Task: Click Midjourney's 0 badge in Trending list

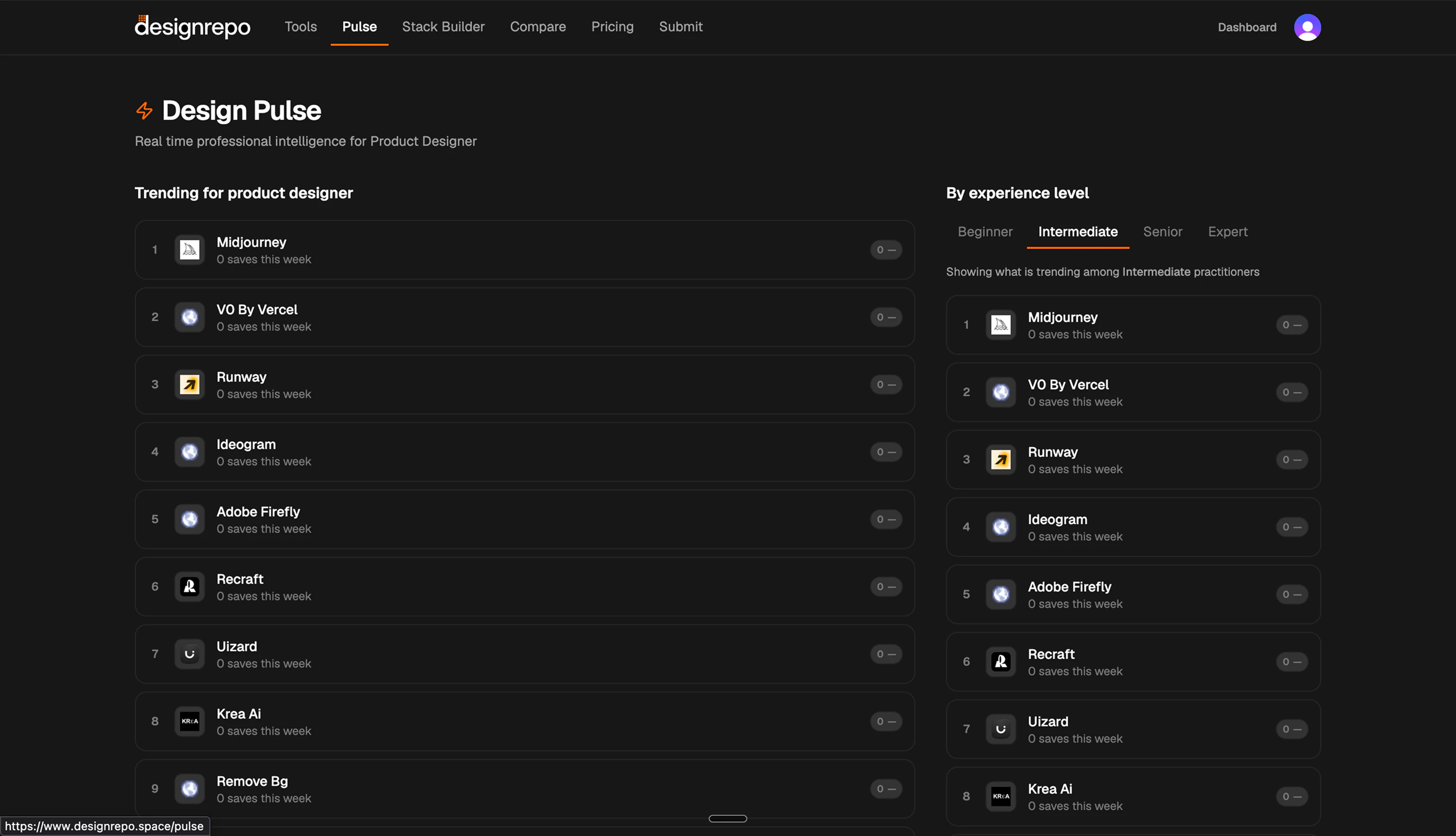Action: point(885,250)
